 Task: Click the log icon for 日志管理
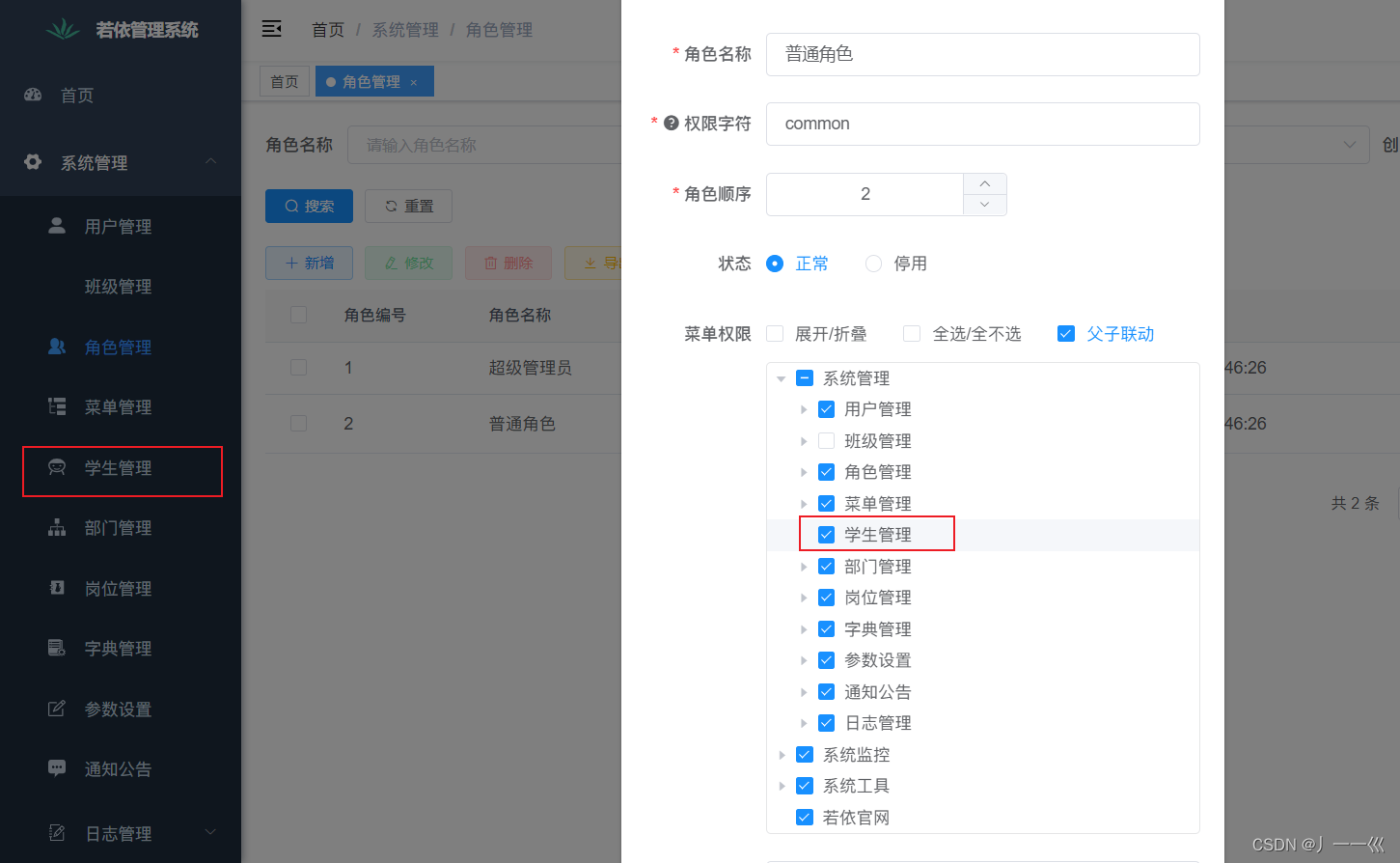coord(57,833)
